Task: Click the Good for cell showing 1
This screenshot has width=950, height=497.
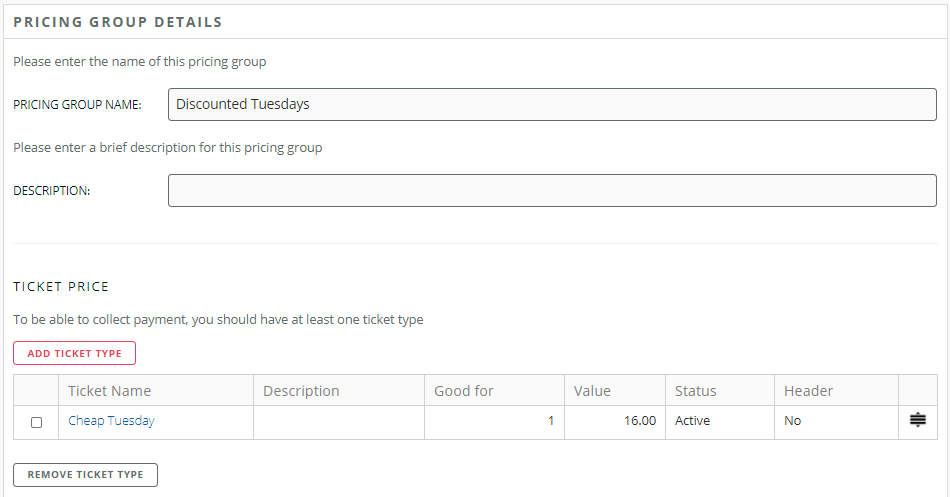Action: coord(494,421)
